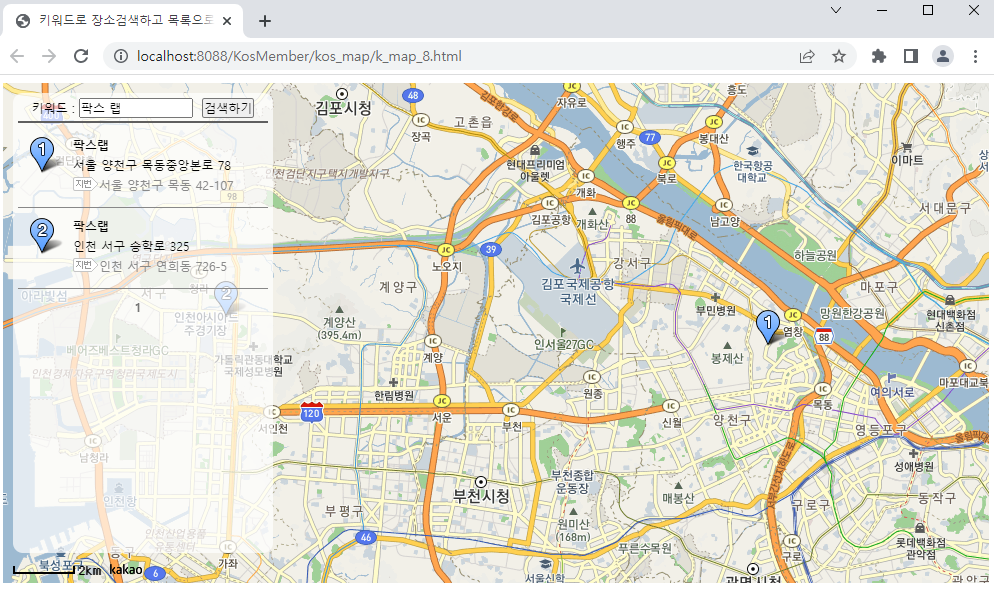Click jibun address 서울 양천구 목동 42-107
Viewport: 994px width, 592px height.
pos(166,186)
